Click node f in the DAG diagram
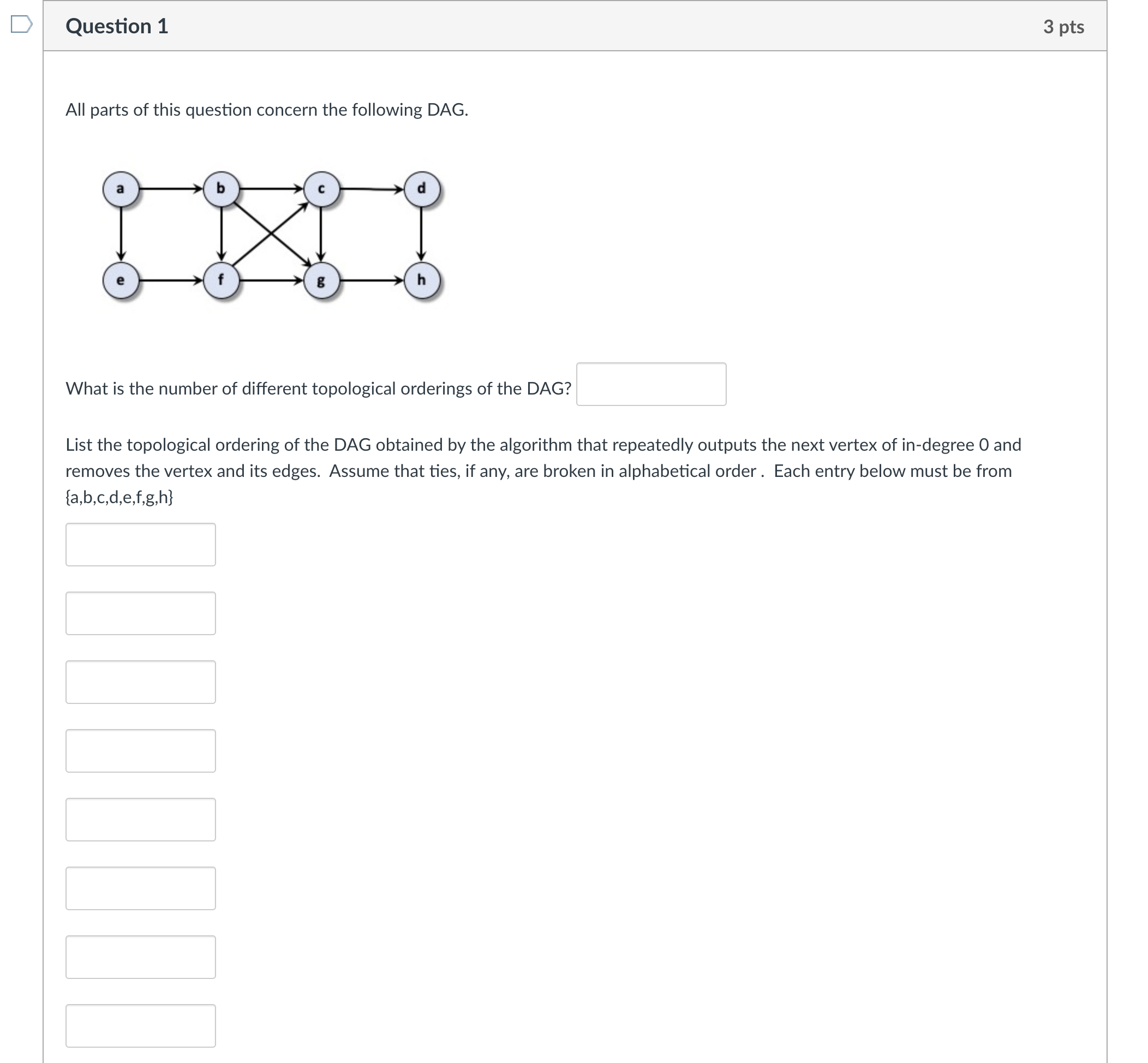 pyautogui.click(x=221, y=280)
